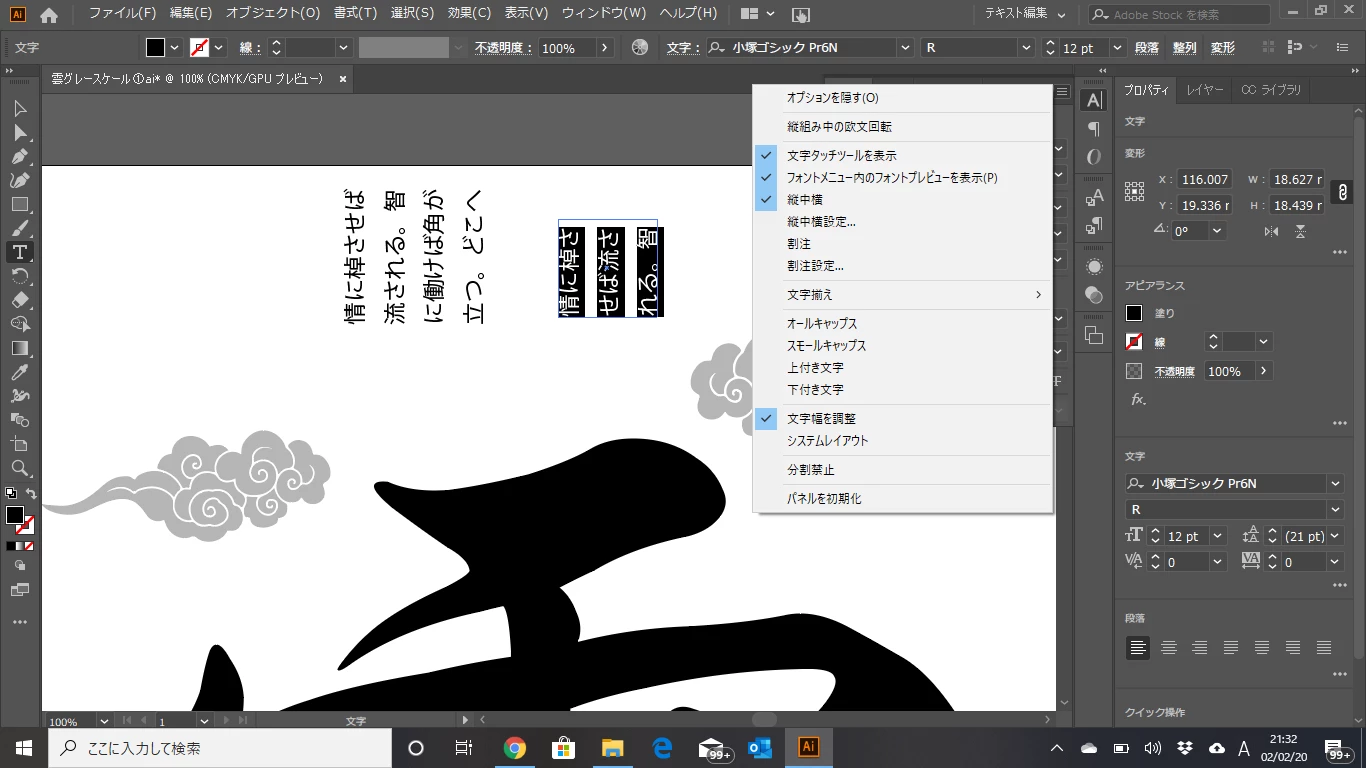Select the Pen tool
The image size is (1366, 768).
click(19, 156)
